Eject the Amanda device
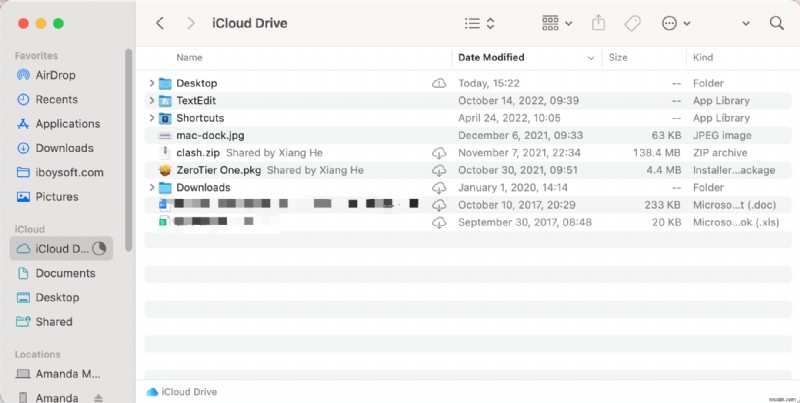 [98, 397]
